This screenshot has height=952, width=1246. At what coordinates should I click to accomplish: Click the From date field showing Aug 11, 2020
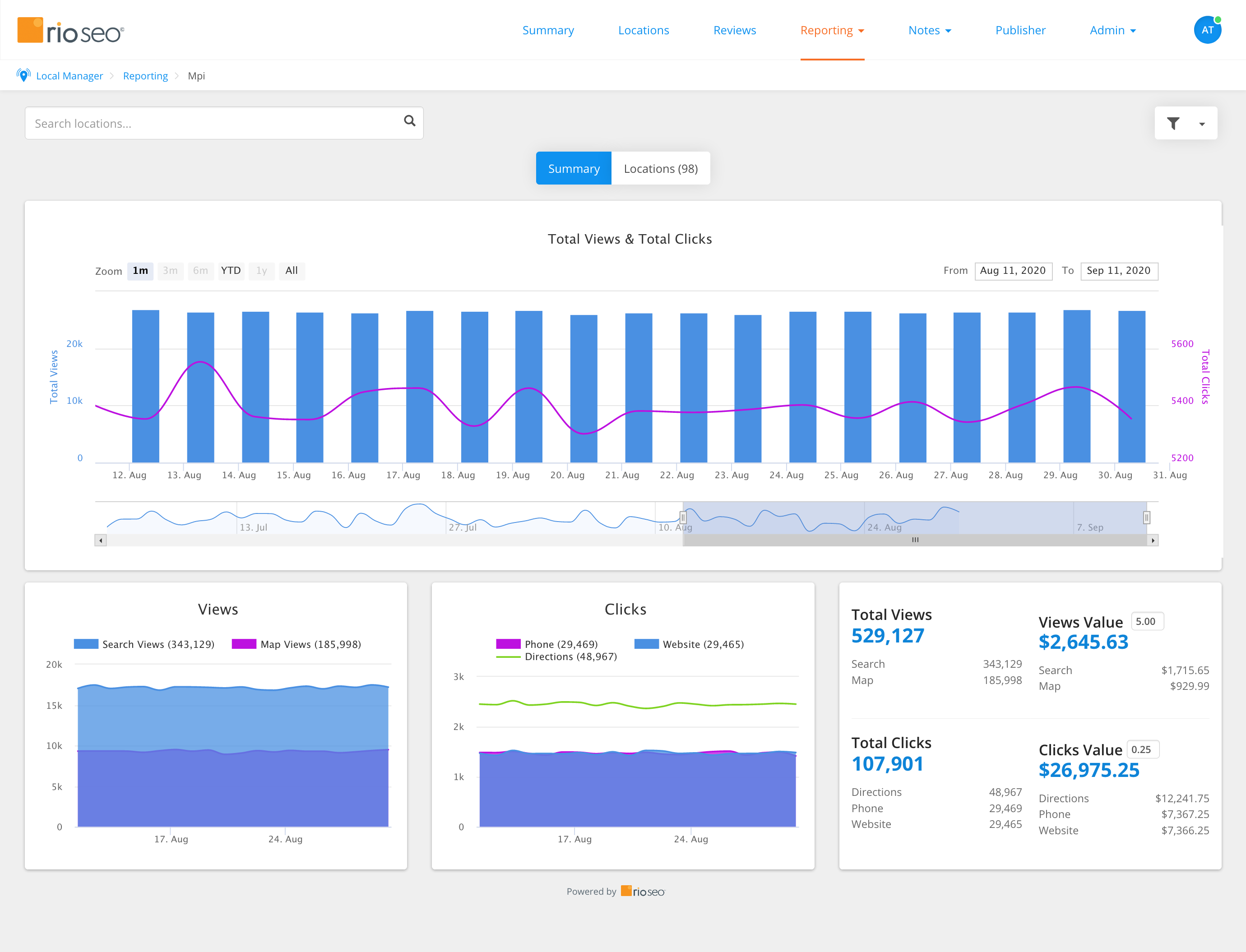1013,271
